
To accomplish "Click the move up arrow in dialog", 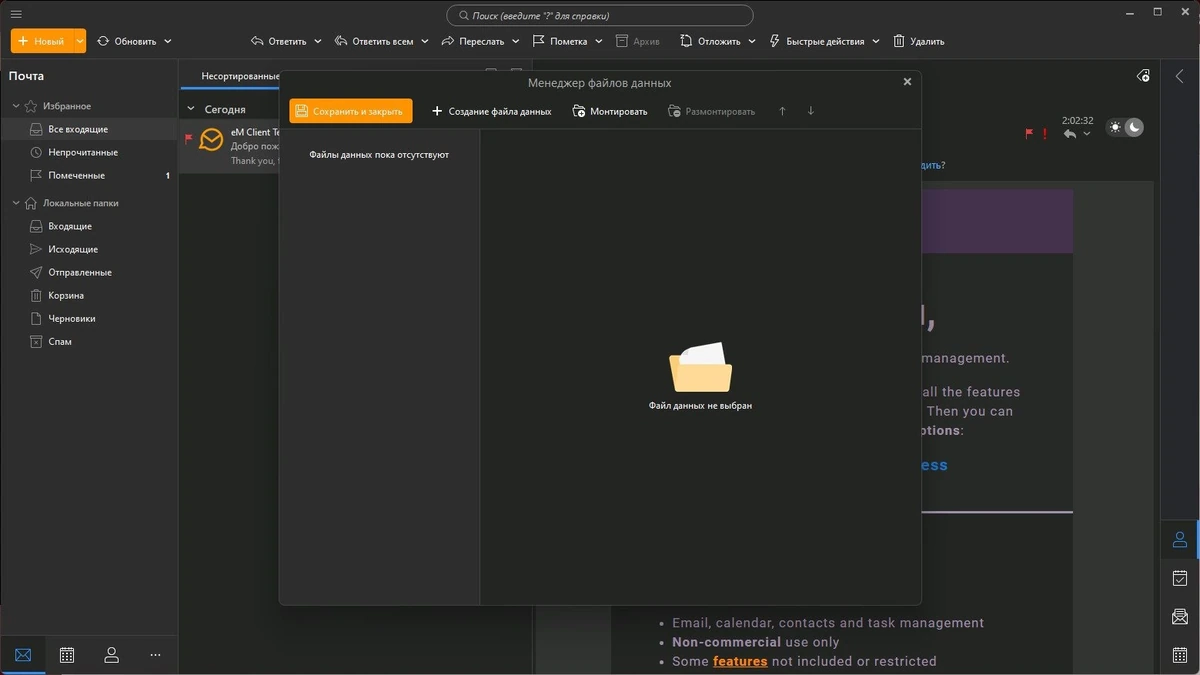I will (782, 111).
